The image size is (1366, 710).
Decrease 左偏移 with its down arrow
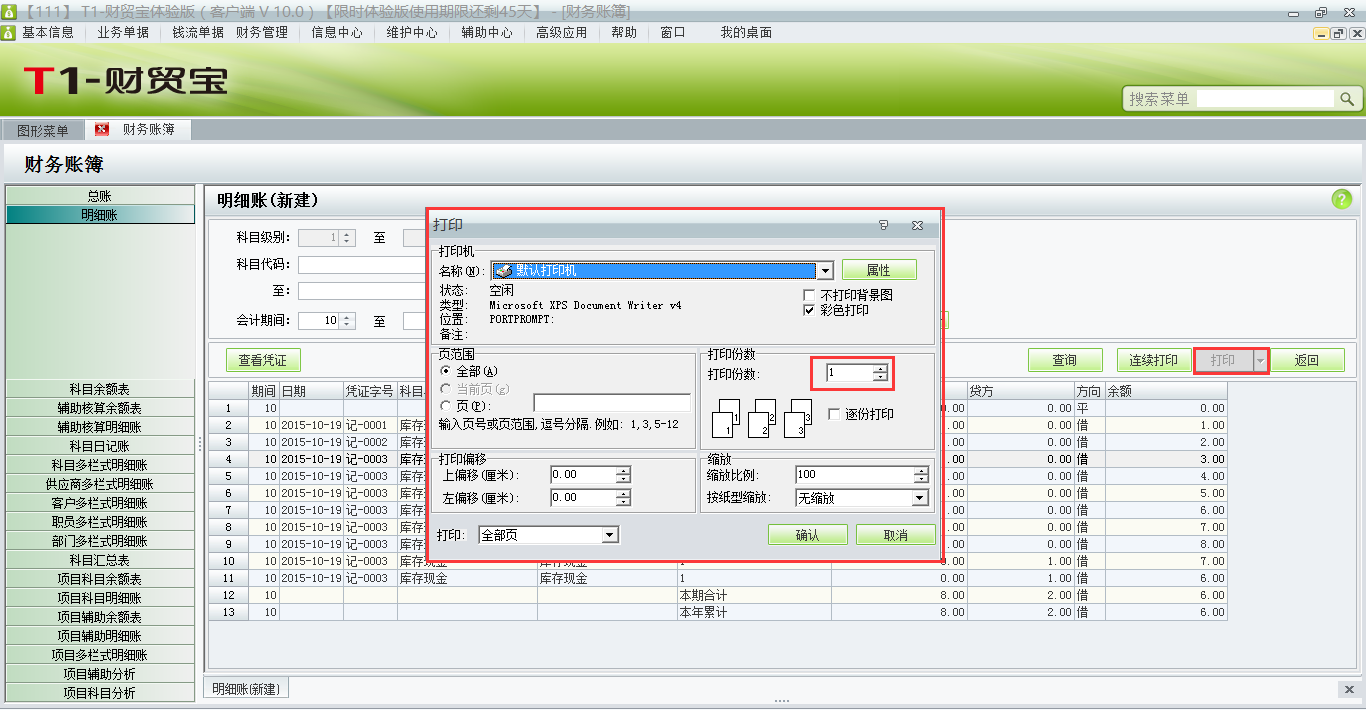(623, 502)
